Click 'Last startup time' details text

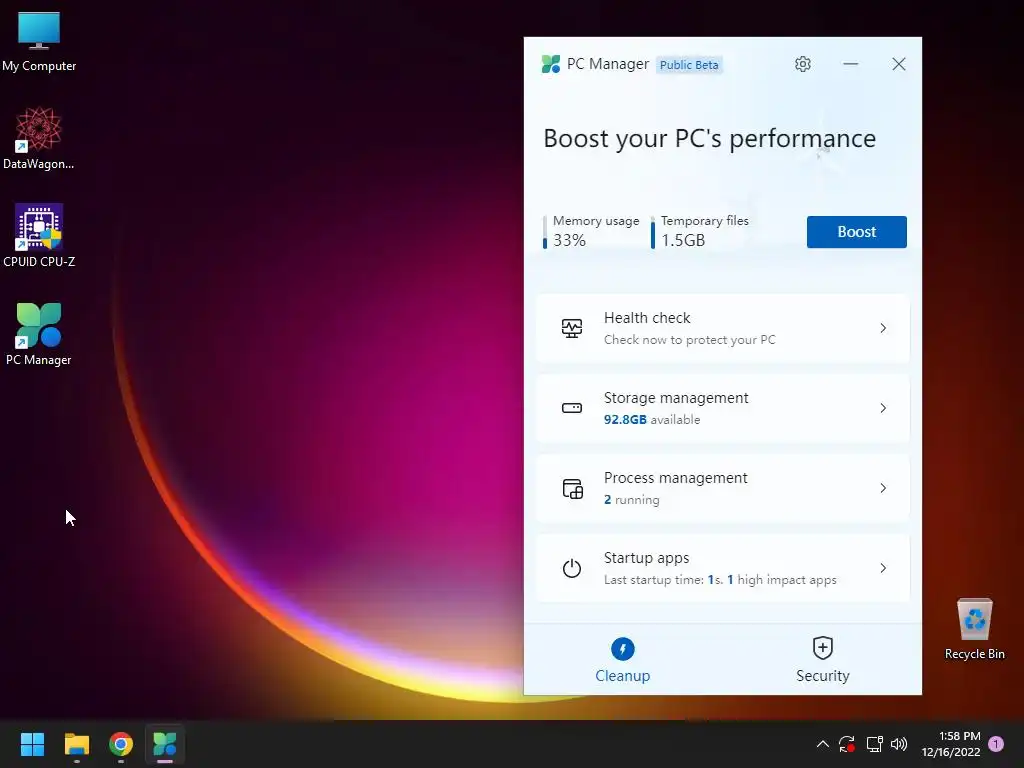(720, 580)
